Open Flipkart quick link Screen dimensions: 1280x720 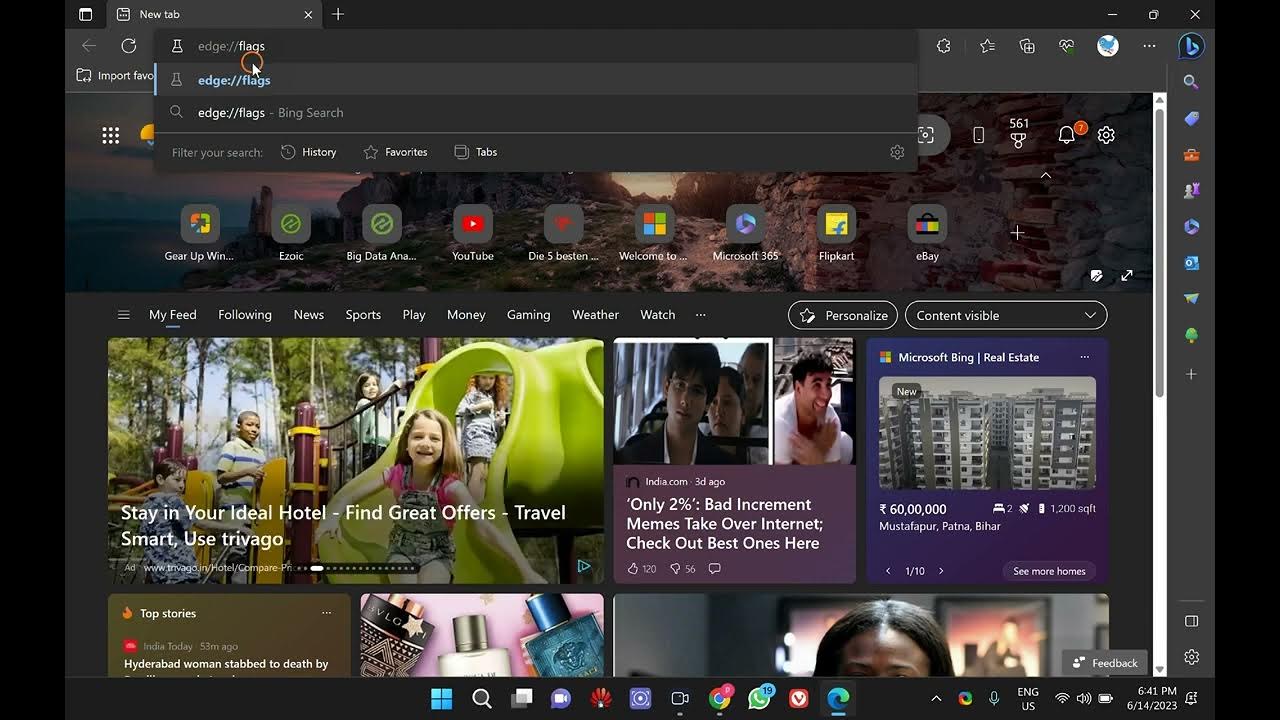click(x=836, y=234)
